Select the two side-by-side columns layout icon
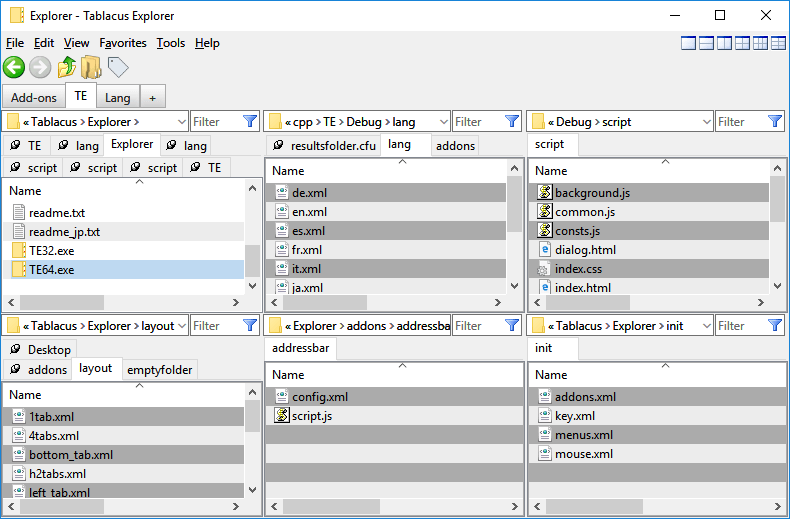Image resolution: width=790 pixels, height=519 pixels. 724,43
